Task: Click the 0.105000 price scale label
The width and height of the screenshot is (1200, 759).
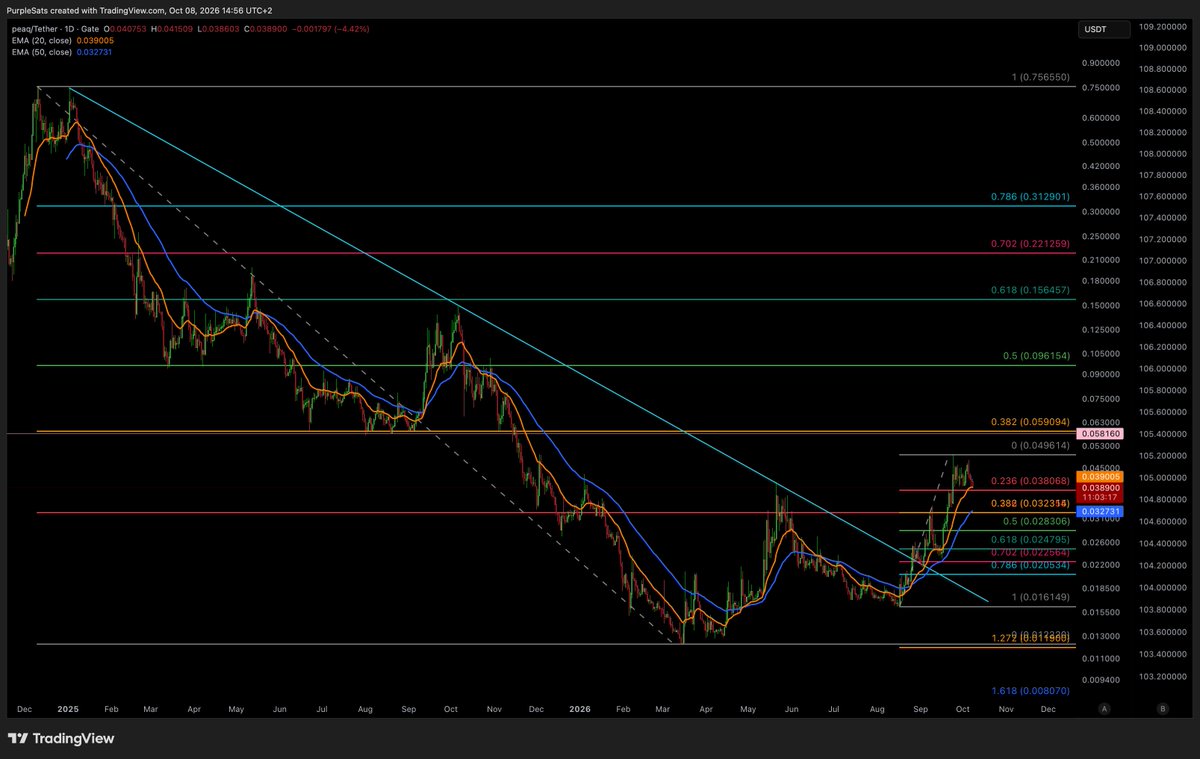Action: (x=1103, y=354)
